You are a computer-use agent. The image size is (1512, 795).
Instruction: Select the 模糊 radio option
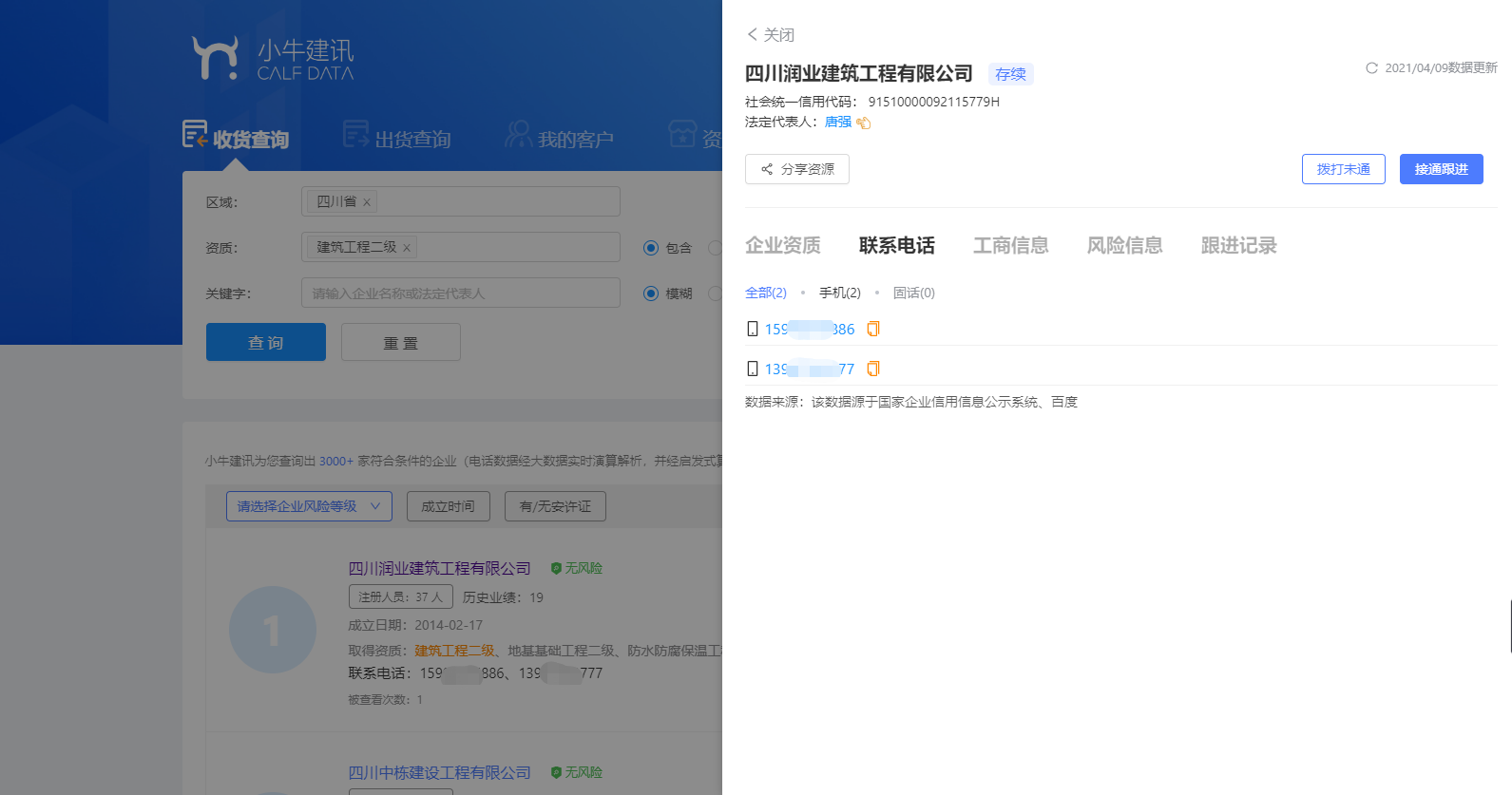[x=651, y=293]
